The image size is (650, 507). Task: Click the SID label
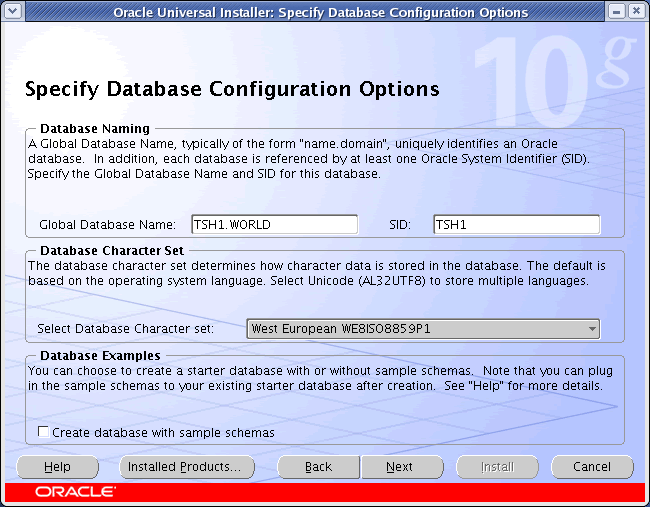tap(400, 225)
